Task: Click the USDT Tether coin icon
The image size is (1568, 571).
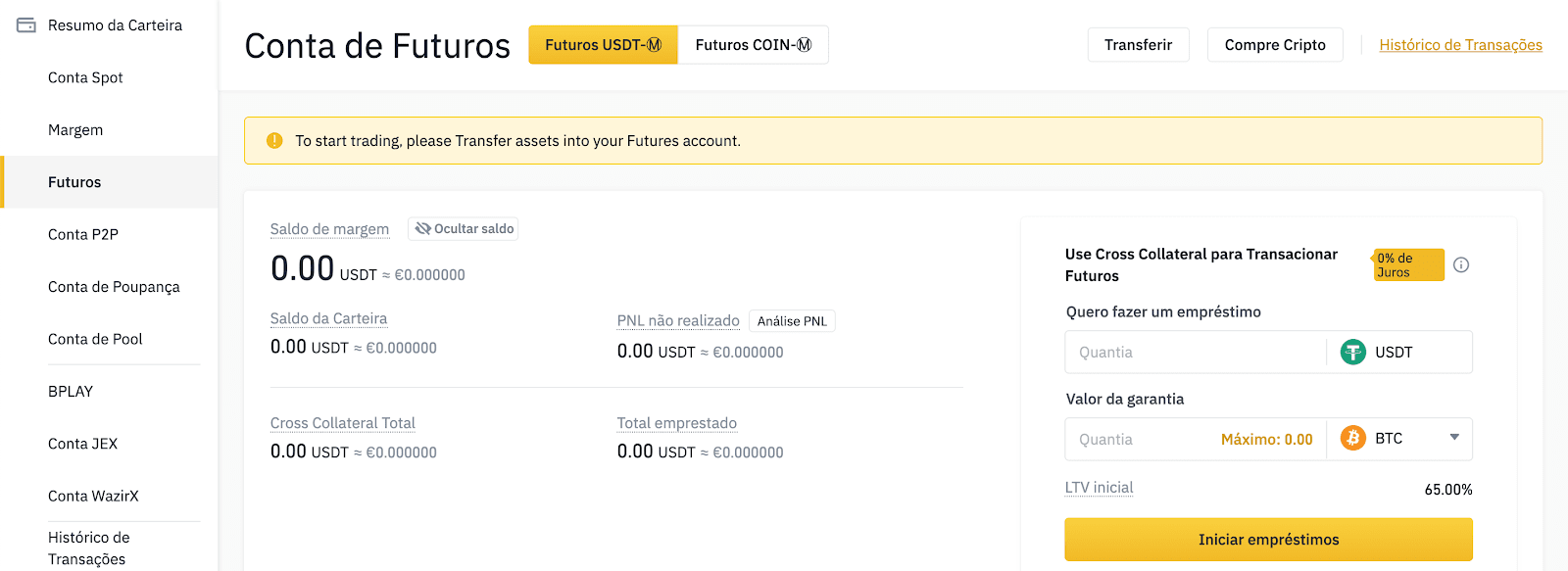Action: point(1353,352)
